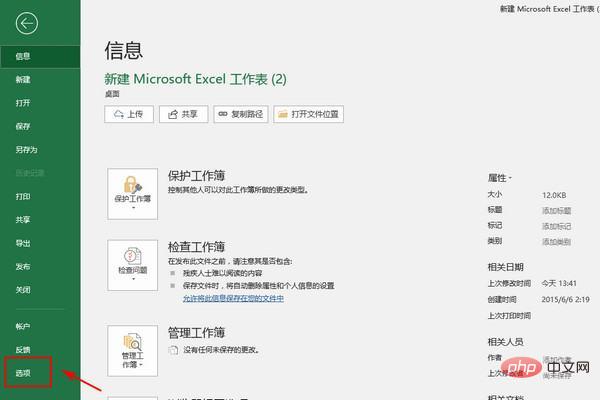Open the 反馈 page
The image size is (600, 400).
(x=23, y=349)
